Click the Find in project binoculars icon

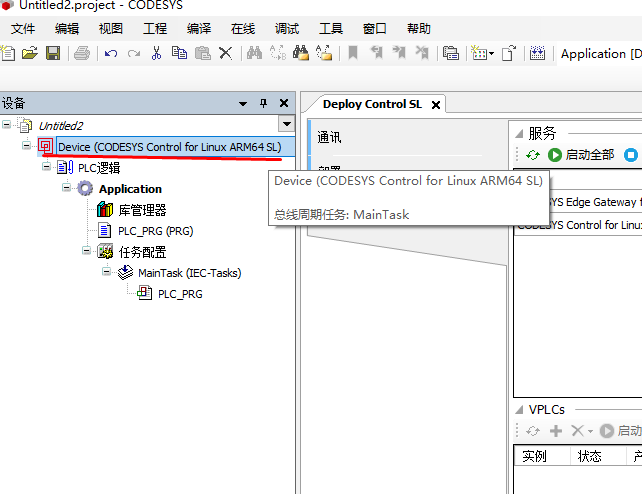click(301, 53)
